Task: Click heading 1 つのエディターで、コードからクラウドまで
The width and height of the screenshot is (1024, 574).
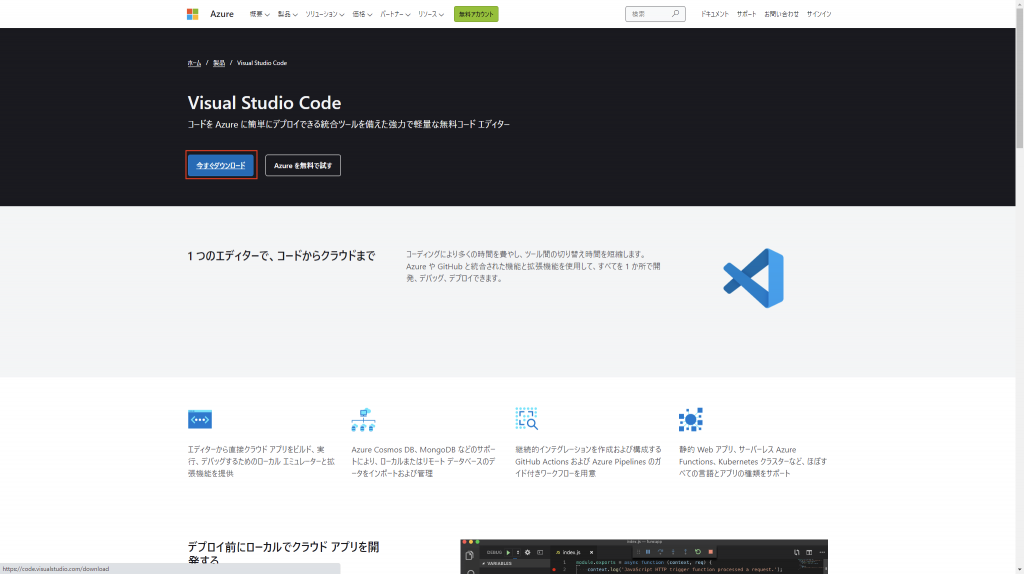Action: [281, 256]
